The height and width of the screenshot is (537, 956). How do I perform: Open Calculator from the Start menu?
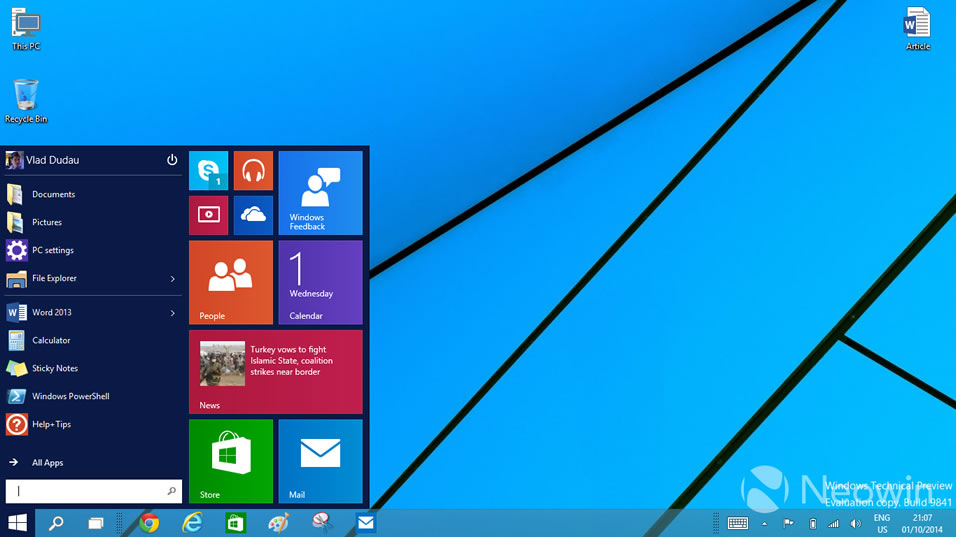(51, 340)
